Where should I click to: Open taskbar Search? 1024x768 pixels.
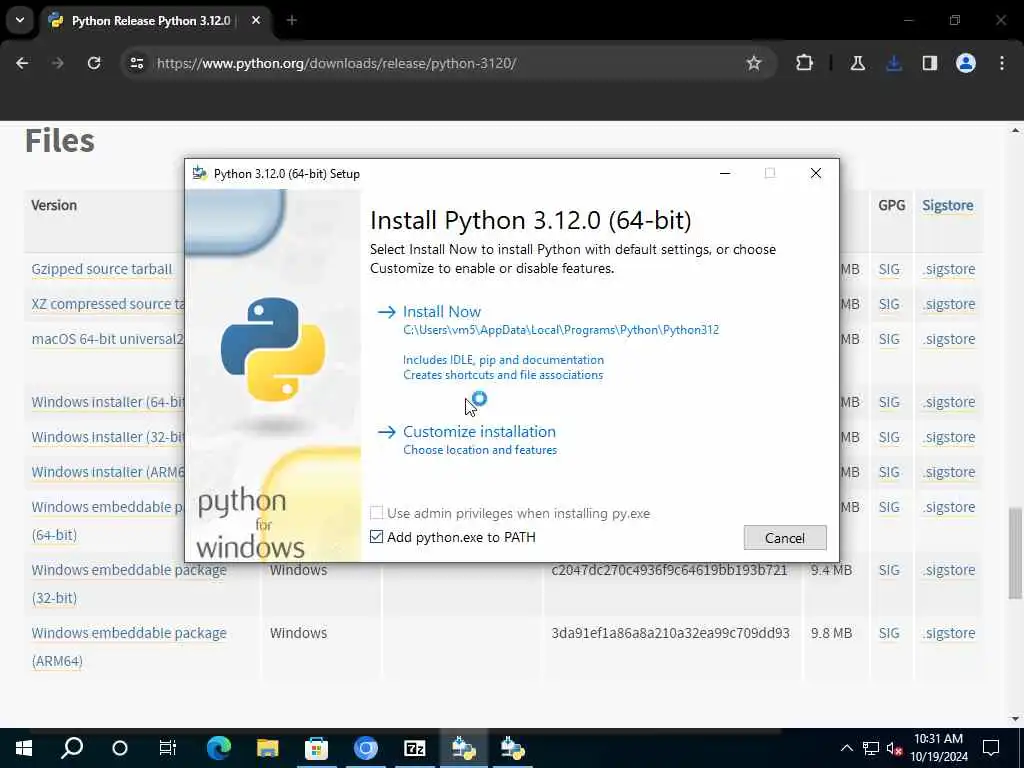(x=72, y=748)
